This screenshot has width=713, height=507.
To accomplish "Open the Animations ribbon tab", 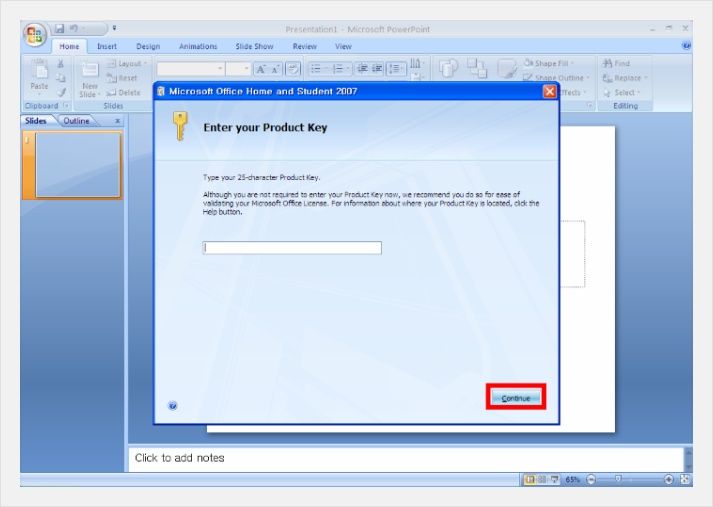I will pos(198,46).
